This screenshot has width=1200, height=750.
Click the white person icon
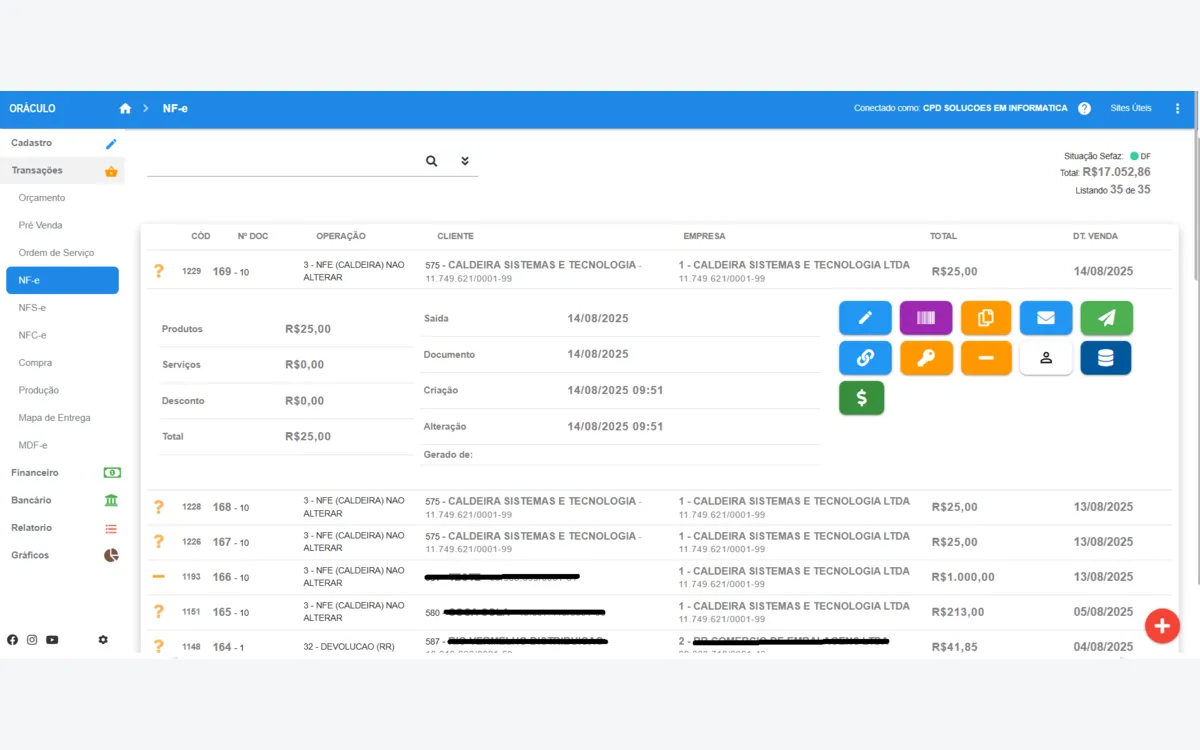click(x=1045, y=357)
